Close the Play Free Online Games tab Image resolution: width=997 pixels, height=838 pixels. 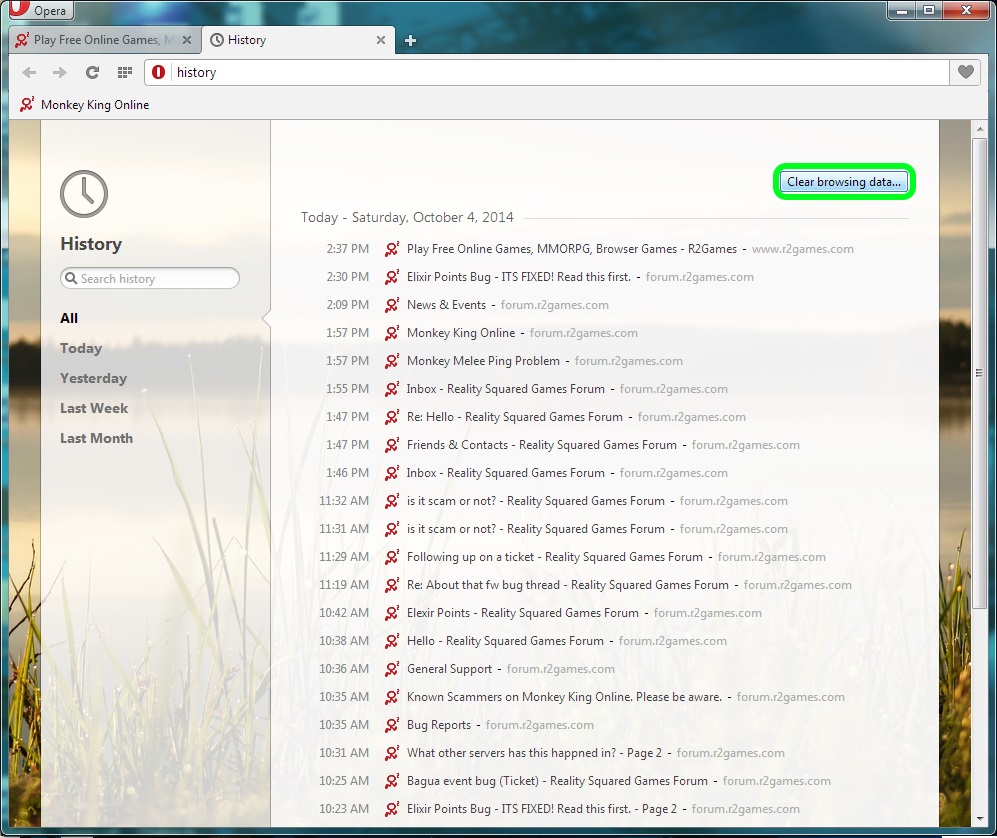pyautogui.click(x=186, y=41)
